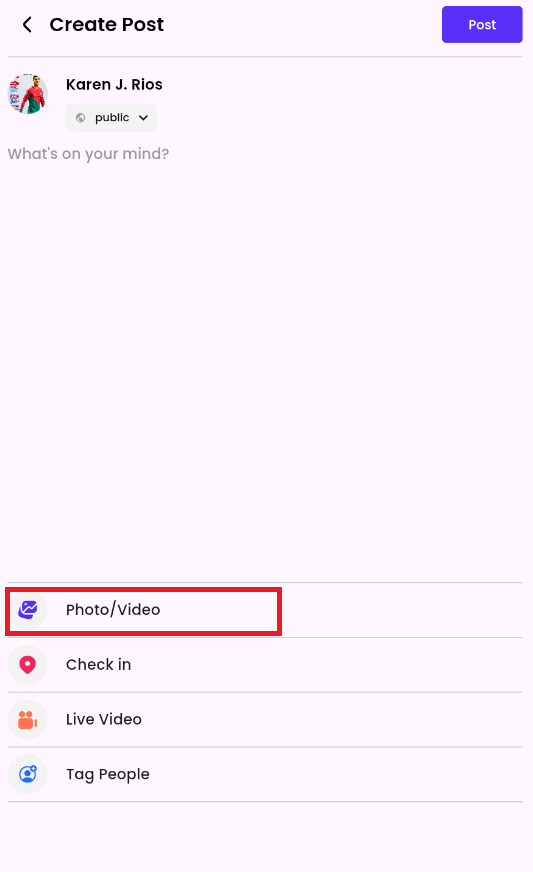
Task: Select the Tag People label
Action: 107,775
